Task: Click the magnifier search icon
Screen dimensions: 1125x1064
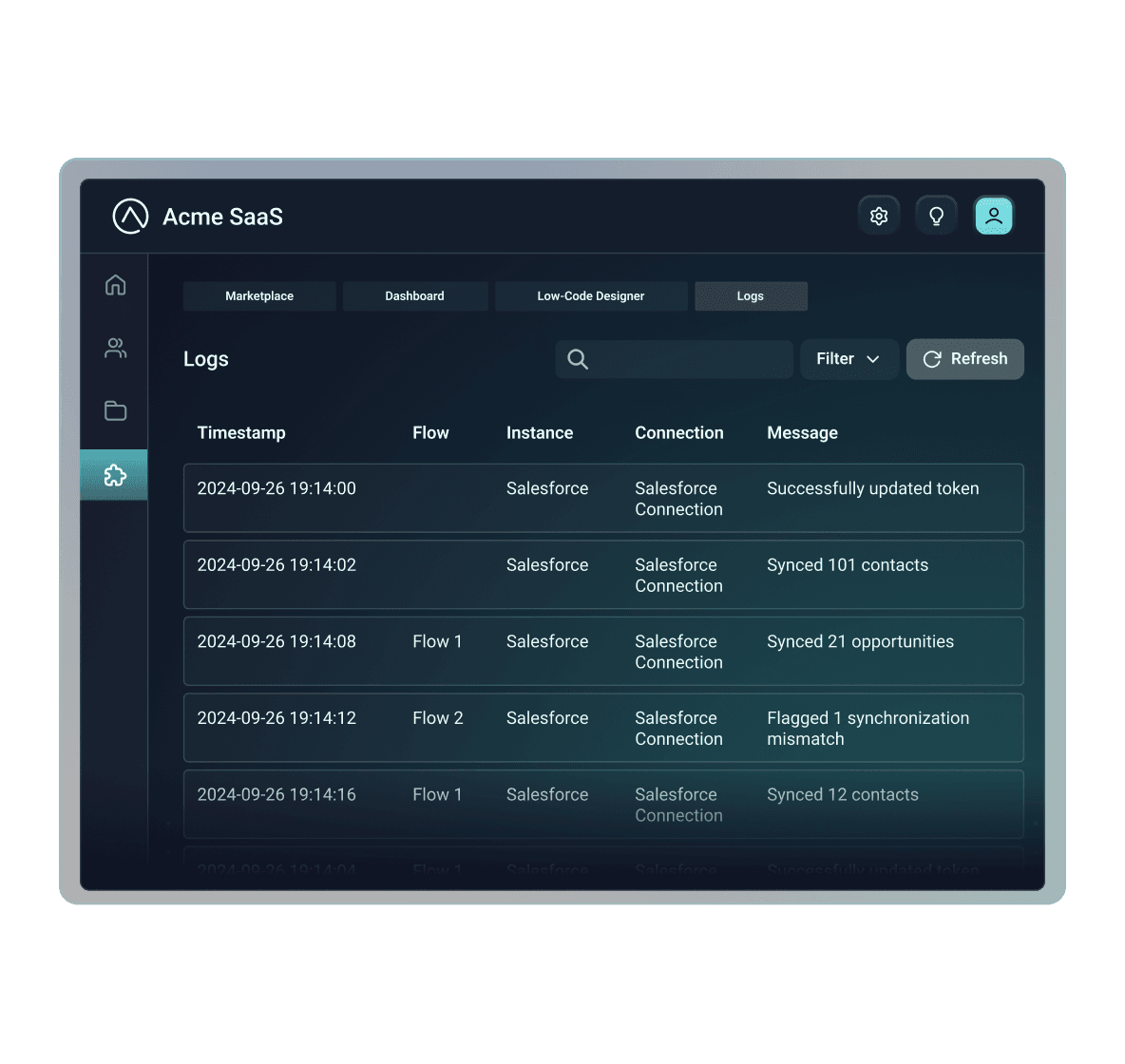Action: [578, 359]
